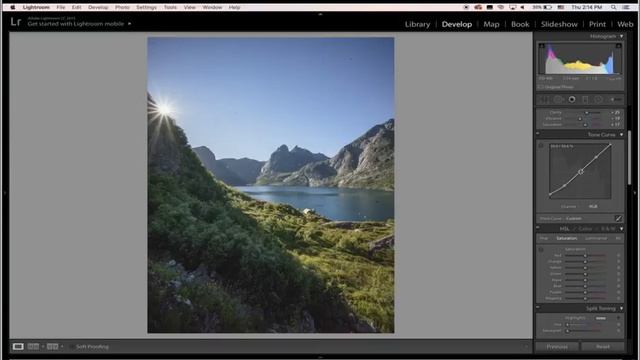Select the Spot Removal tool
The width and height of the screenshot is (640, 360).
tap(558, 100)
